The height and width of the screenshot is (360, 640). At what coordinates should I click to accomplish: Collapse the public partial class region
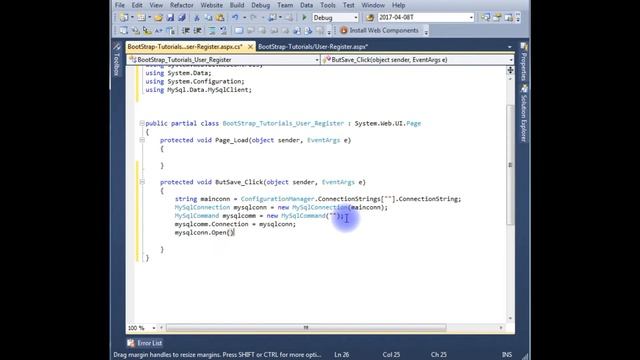coord(142,123)
